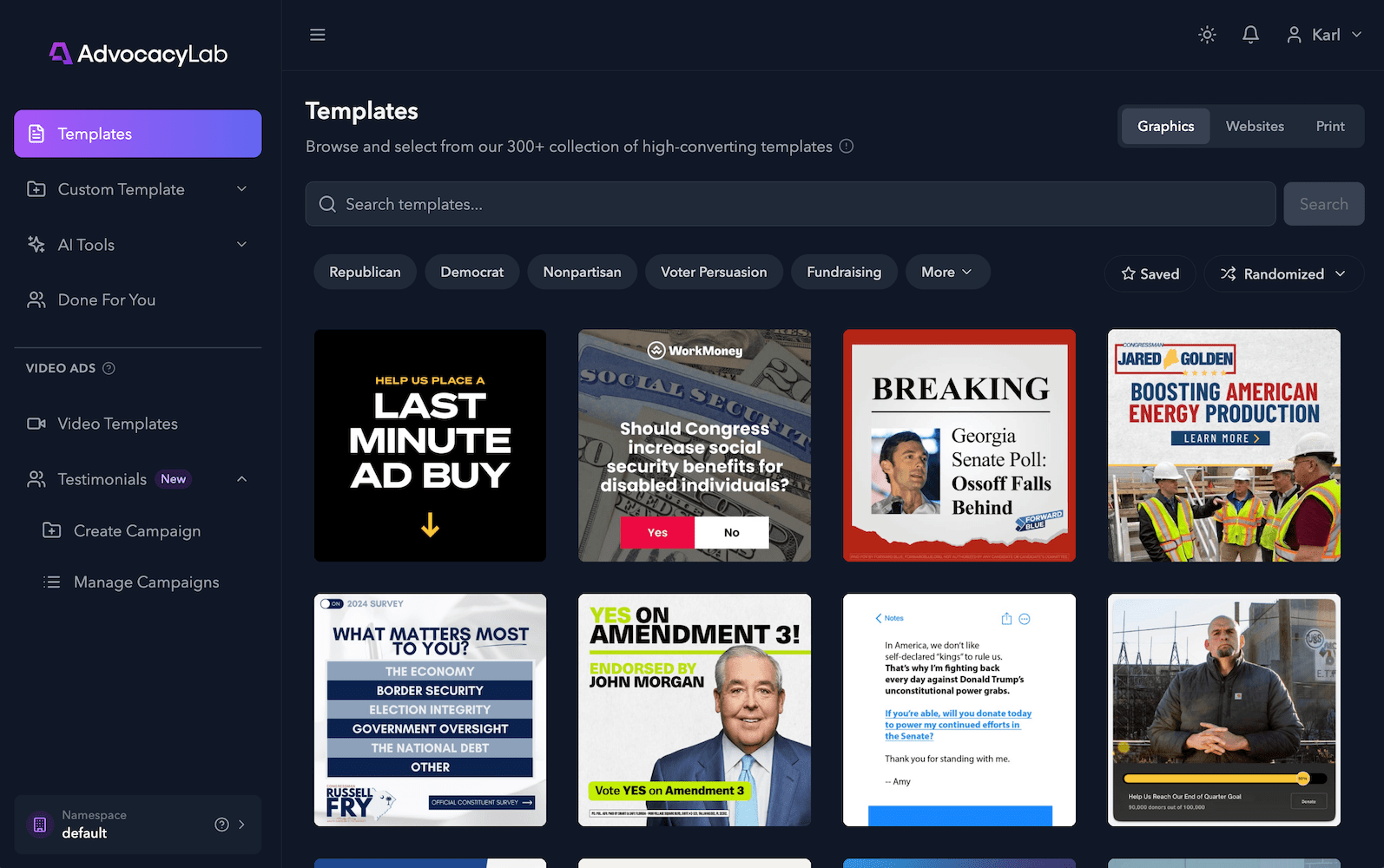
Task: Open the More categories dropdown
Action: [947, 272]
